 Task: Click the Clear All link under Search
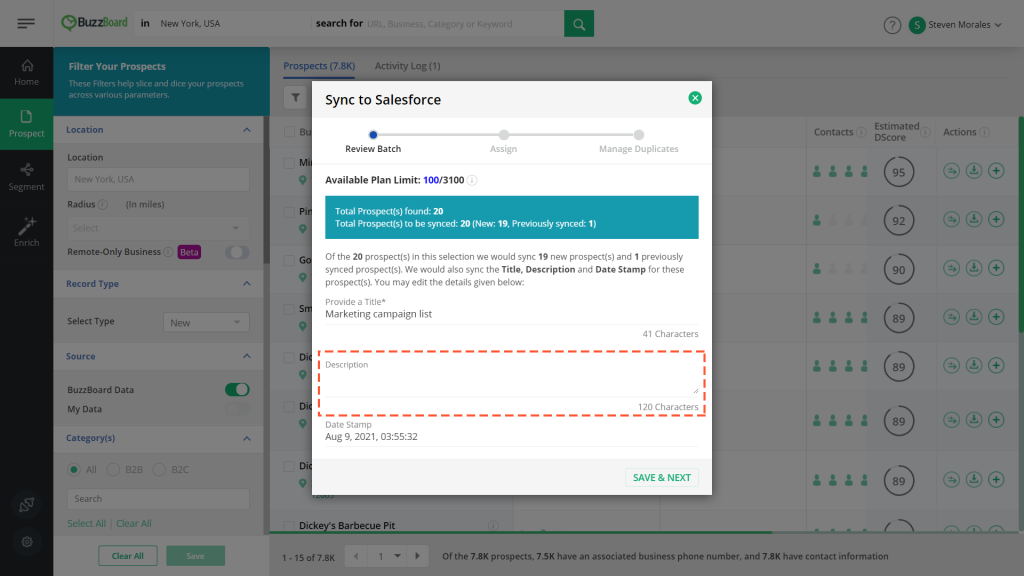pyautogui.click(x=134, y=524)
